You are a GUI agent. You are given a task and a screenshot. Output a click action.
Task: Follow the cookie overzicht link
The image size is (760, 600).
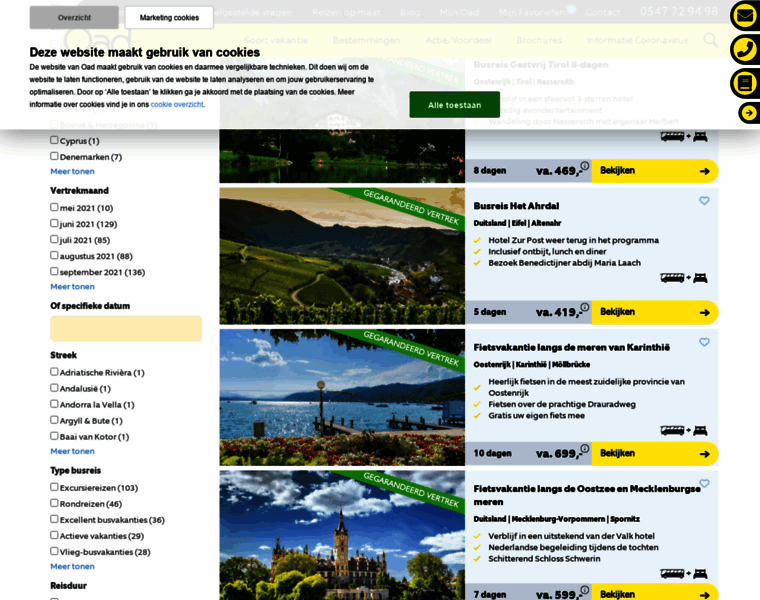[x=177, y=104]
